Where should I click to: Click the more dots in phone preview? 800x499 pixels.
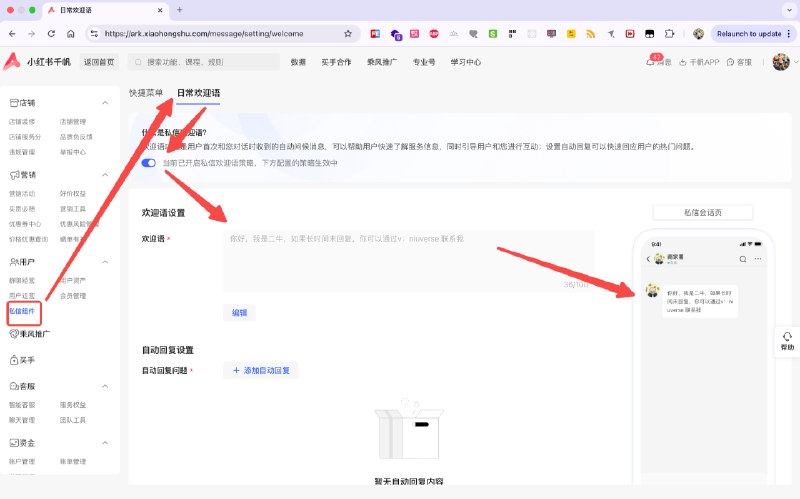tap(758, 259)
